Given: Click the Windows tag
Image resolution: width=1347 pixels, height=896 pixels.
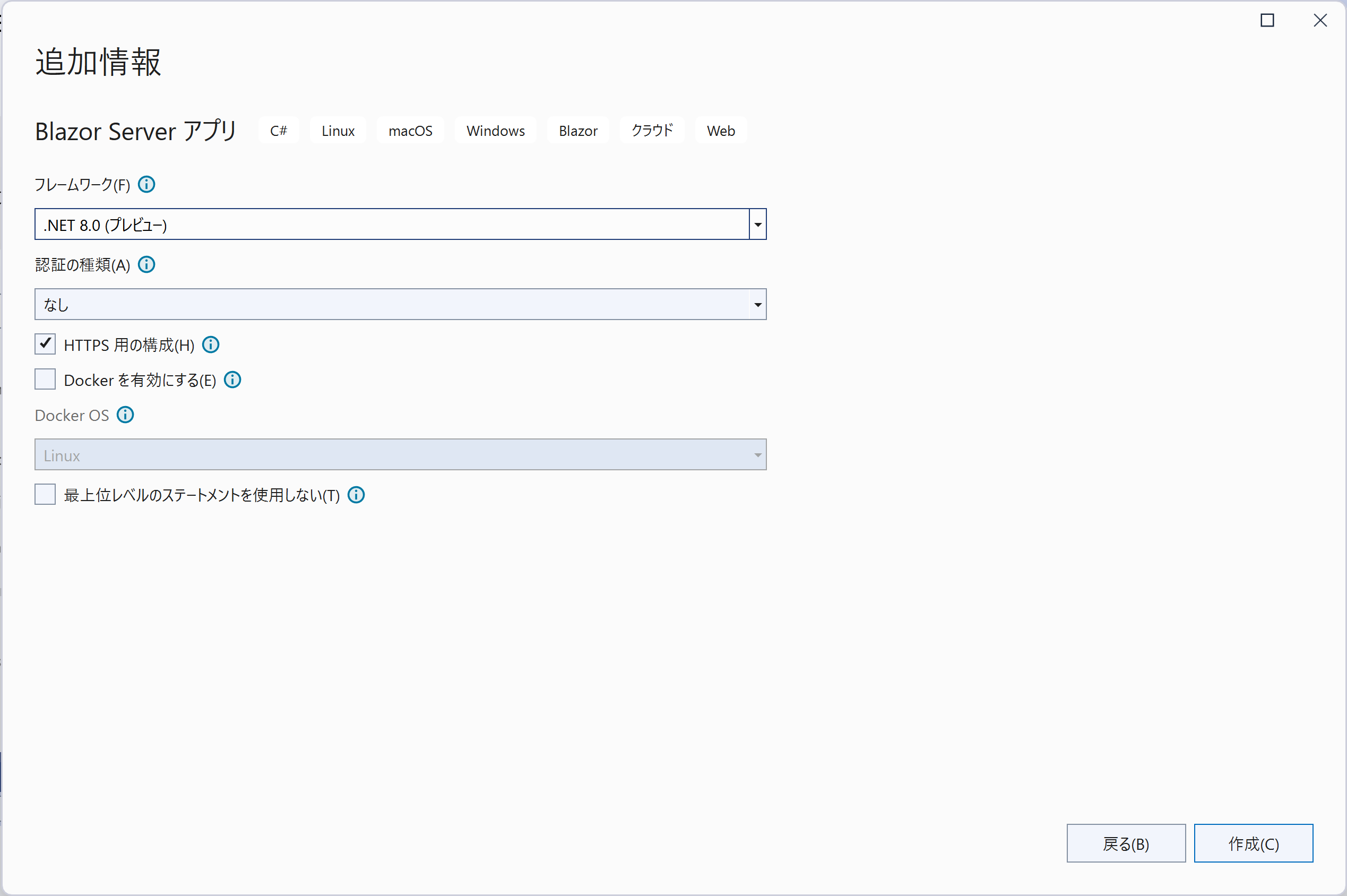Looking at the screenshot, I should pyautogui.click(x=495, y=131).
